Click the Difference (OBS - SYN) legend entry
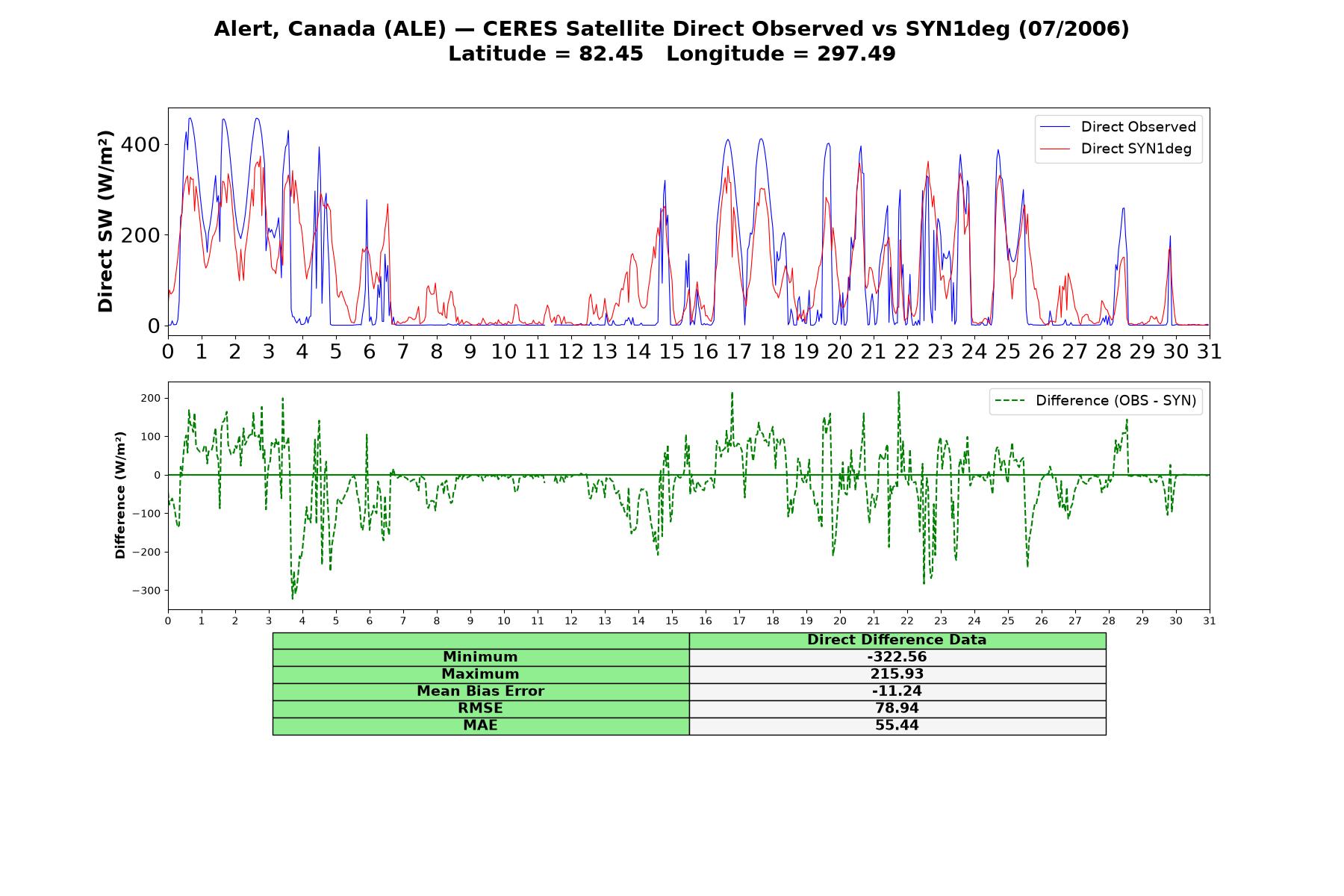This screenshot has height=896, width=1344. pyautogui.click(x=1095, y=401)
